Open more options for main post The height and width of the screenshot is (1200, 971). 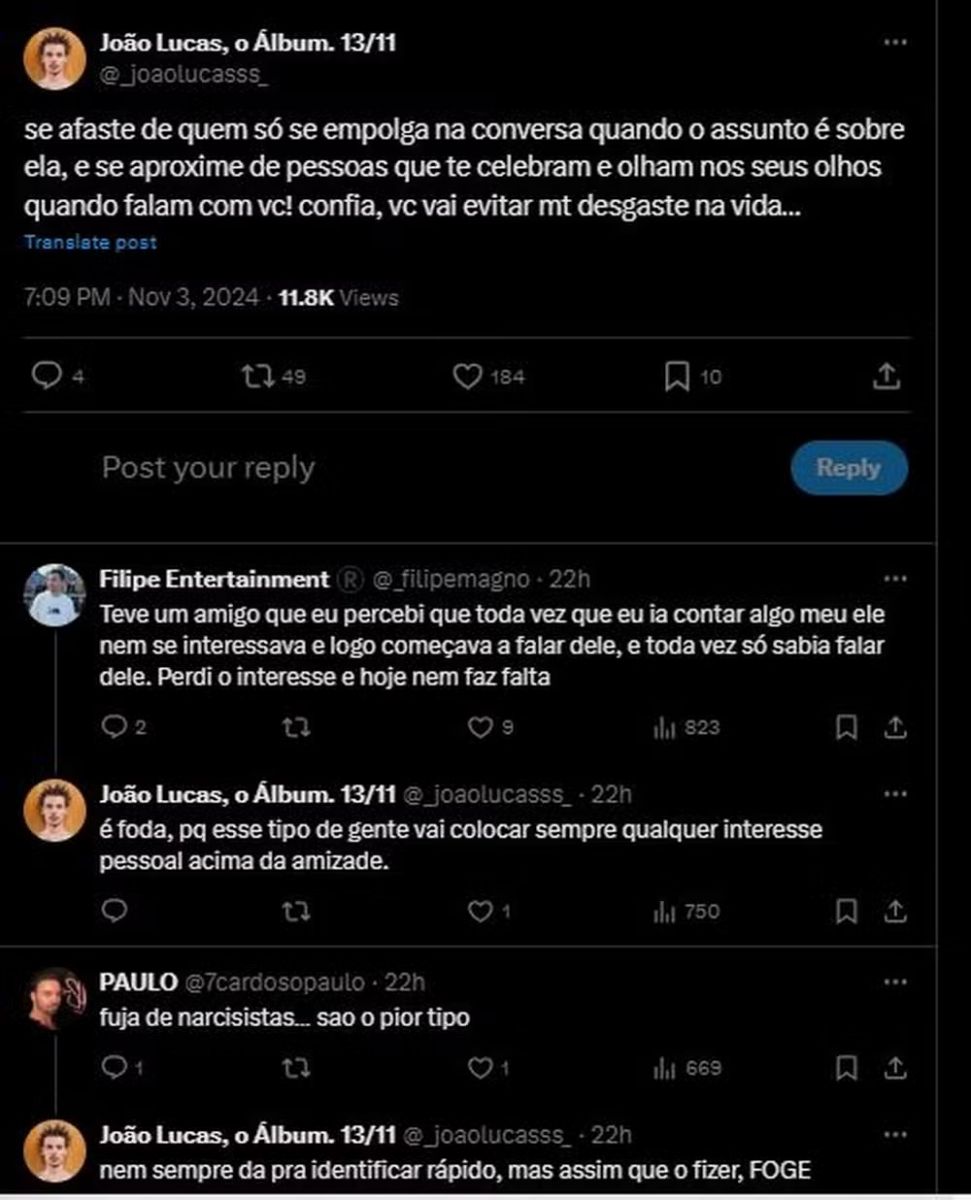pos(897,43)
